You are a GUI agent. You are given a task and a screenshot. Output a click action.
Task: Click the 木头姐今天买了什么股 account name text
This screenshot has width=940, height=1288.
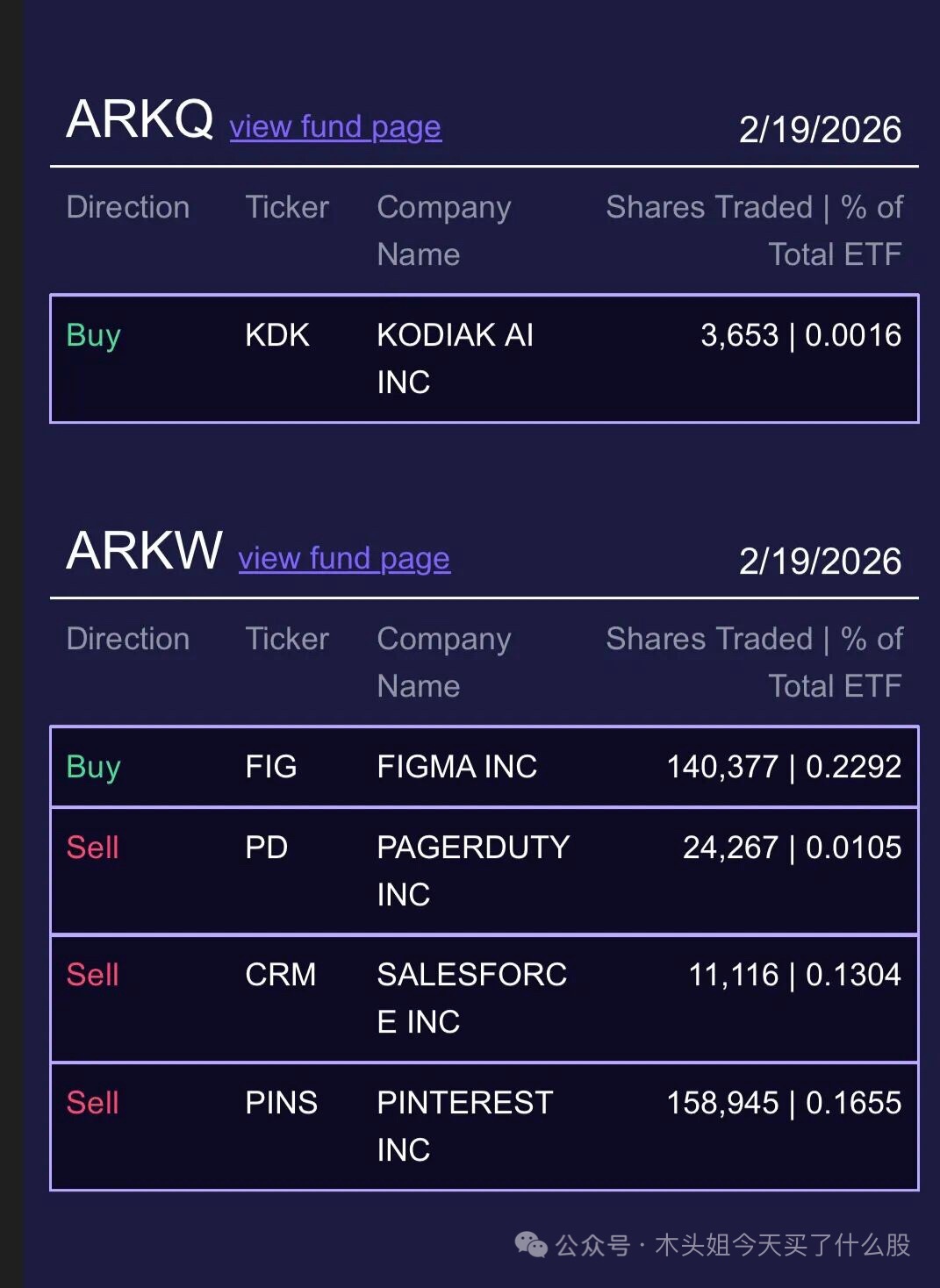[x=782, y=1244]
